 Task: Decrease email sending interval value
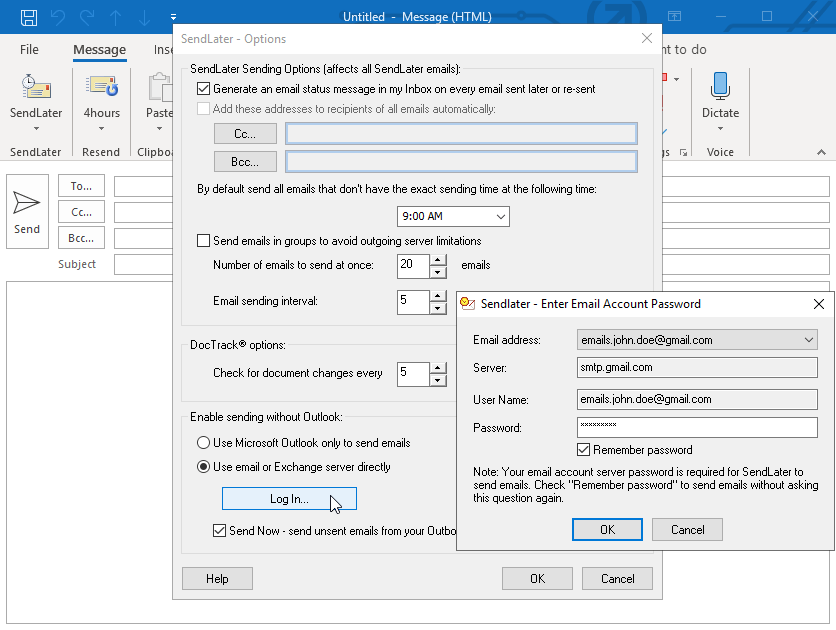click(x=438, y=308)
